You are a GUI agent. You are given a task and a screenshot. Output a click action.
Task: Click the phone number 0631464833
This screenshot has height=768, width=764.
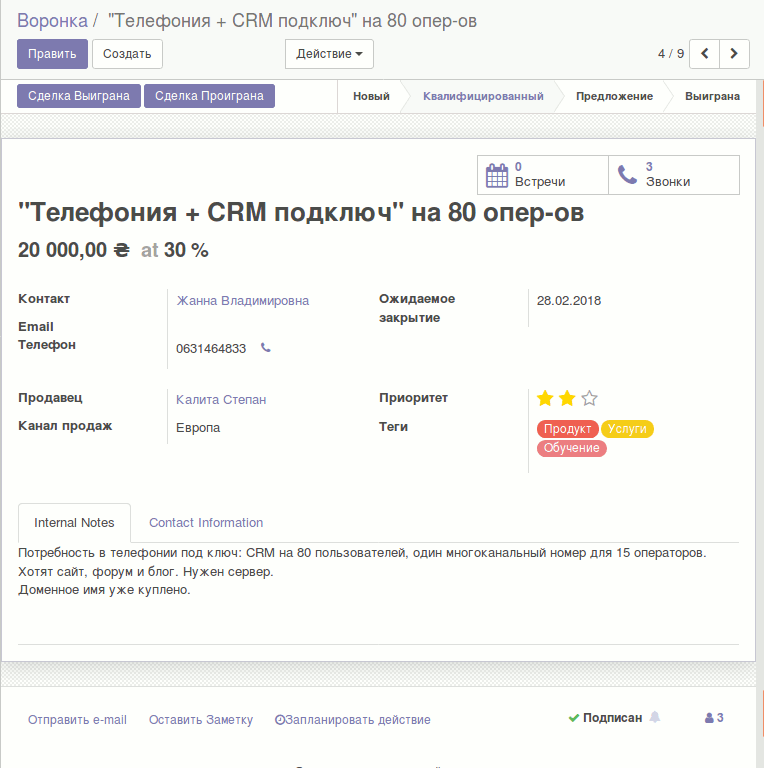pyautogui.click(x=211, y=349)
